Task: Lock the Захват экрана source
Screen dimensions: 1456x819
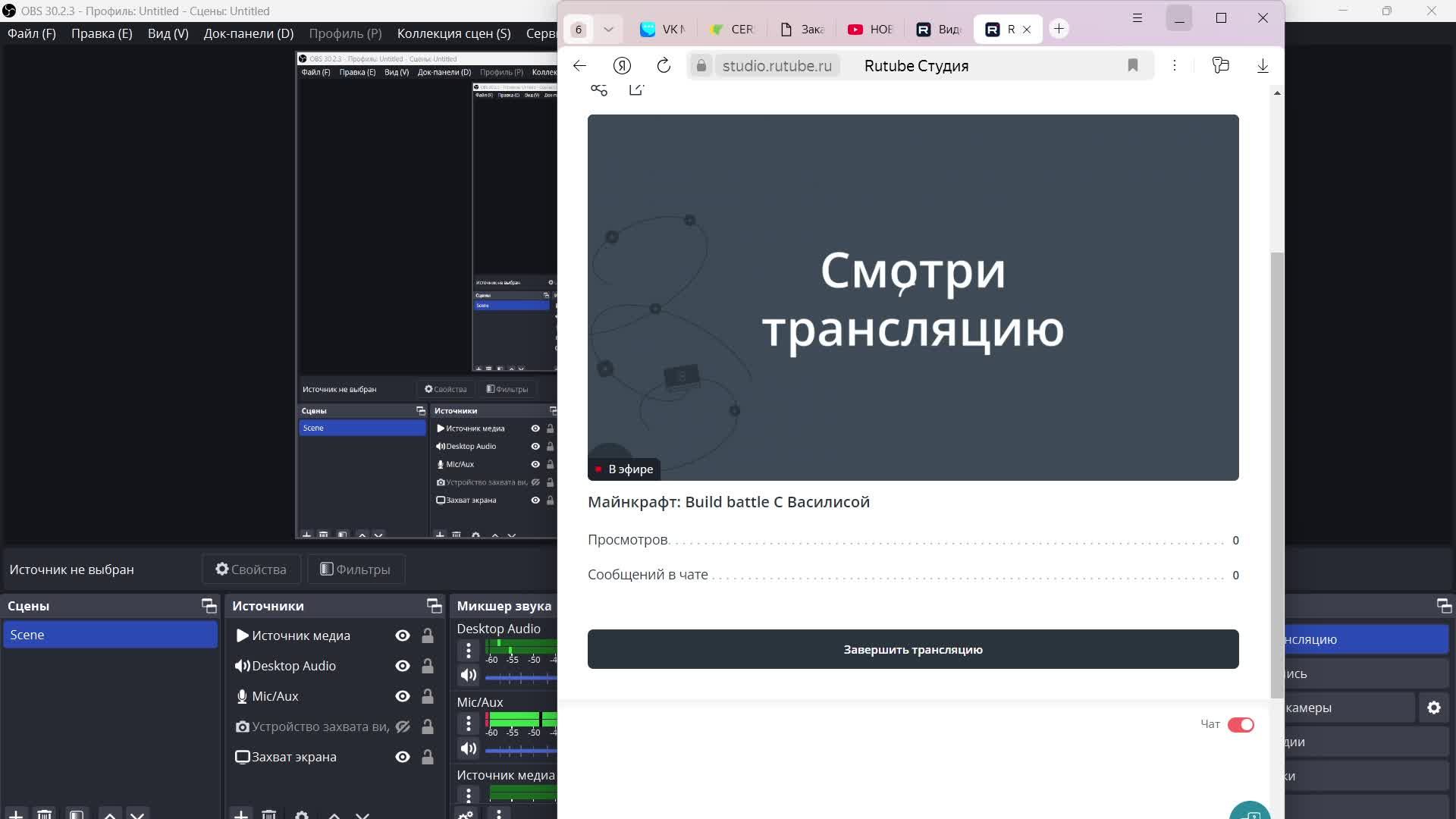Action: click(428, 757)
